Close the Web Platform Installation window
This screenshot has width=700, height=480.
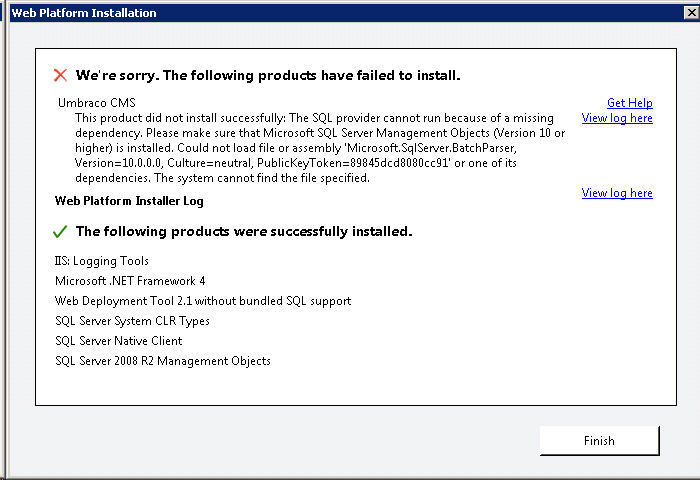click(692, 13)
